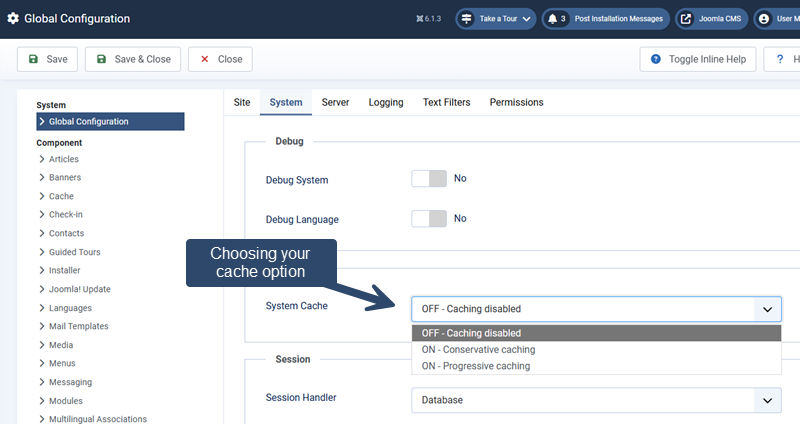Open Cache component settings
The image size is (800, 424).
click(61, 196)
